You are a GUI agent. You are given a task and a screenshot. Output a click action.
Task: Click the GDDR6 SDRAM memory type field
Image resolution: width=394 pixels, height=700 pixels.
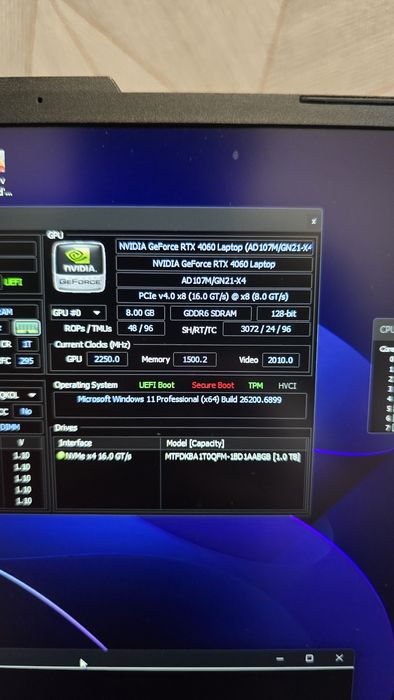(211, 313)
